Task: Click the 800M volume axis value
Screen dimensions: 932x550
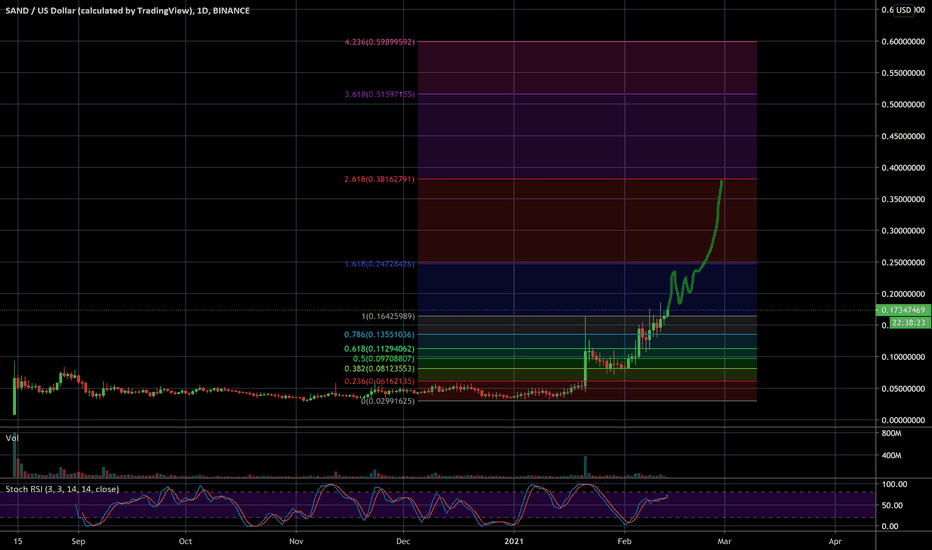Action: [891, 433]
